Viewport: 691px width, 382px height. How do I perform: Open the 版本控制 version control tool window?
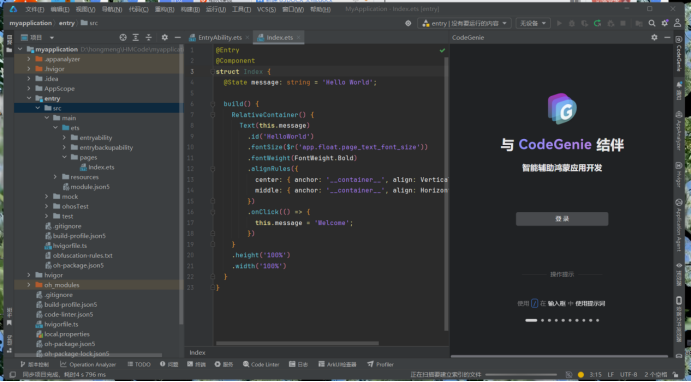coord(34,364)
